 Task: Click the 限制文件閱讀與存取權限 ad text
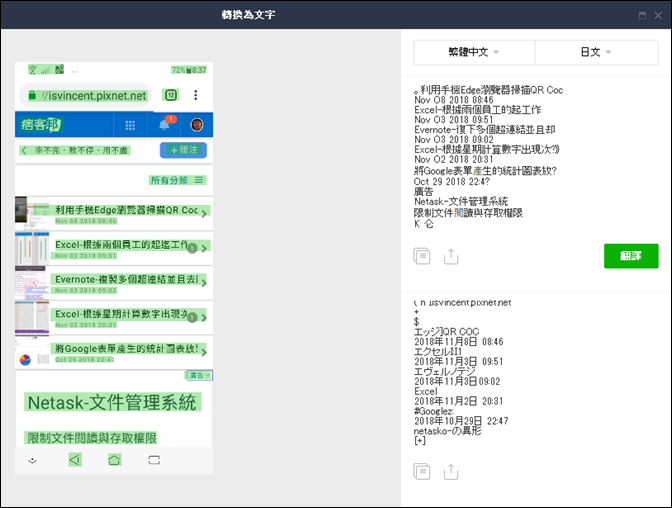tap(92, 438)
